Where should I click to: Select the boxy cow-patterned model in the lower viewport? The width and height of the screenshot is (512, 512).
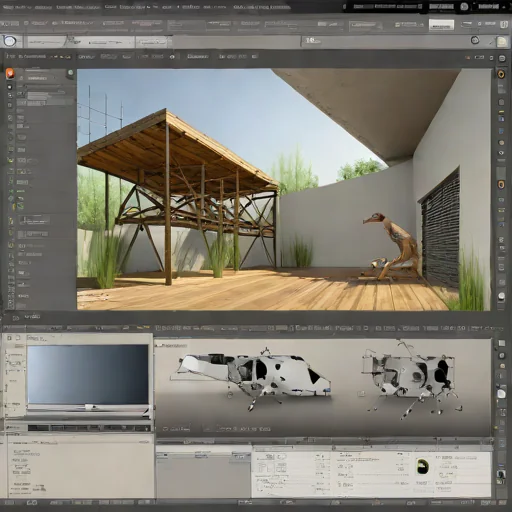[x=411, y=378]
